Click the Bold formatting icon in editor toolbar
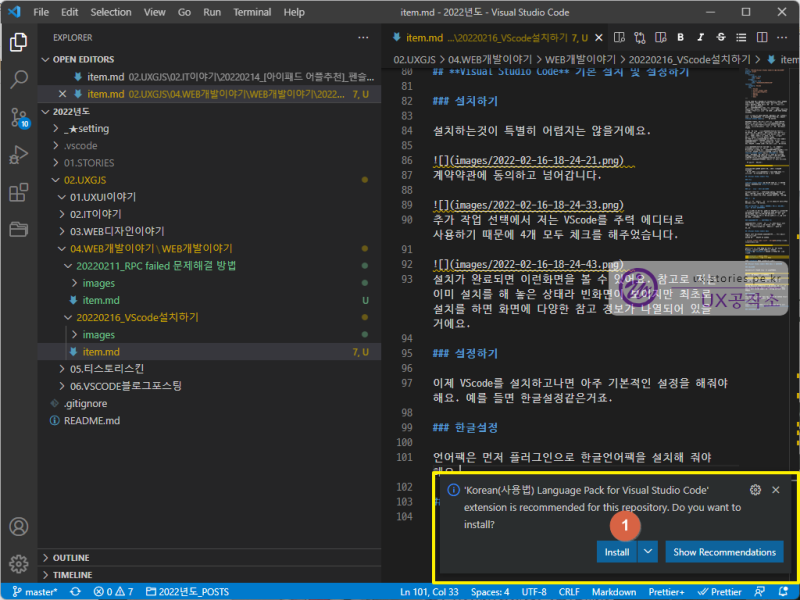 tap(680, 37)
